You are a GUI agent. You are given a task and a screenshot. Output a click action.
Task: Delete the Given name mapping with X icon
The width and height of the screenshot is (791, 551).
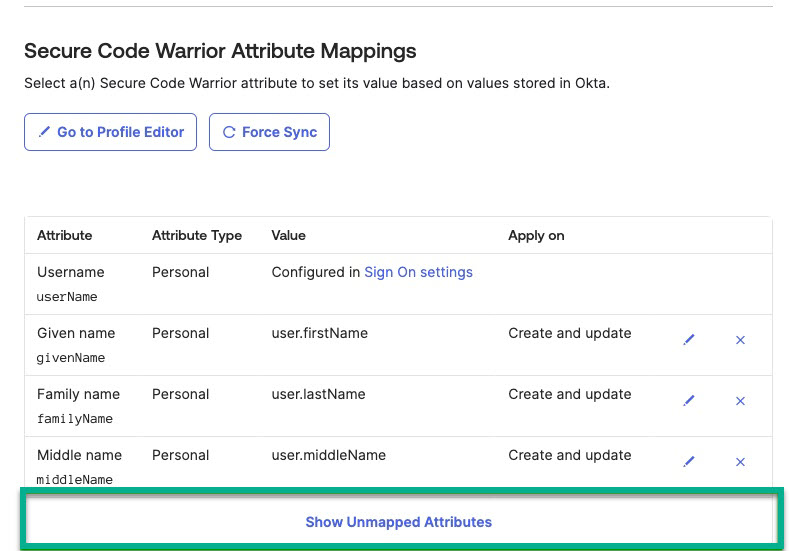coord(740,340)
